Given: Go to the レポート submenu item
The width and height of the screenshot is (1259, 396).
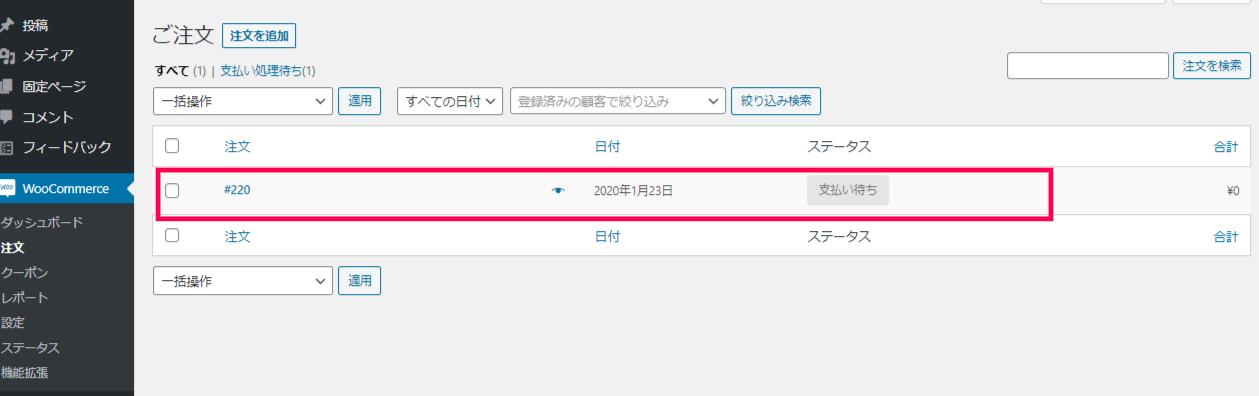Looking at the screenshot, I should tap(25, 297).
